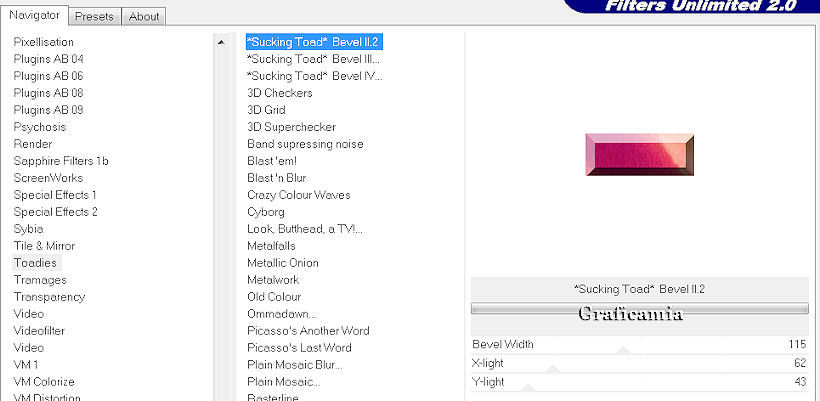The height and width of the screenshot is (401, 820).
Task: Select the Transparency category
Action: pyautogui.click(x=49, y=296)
